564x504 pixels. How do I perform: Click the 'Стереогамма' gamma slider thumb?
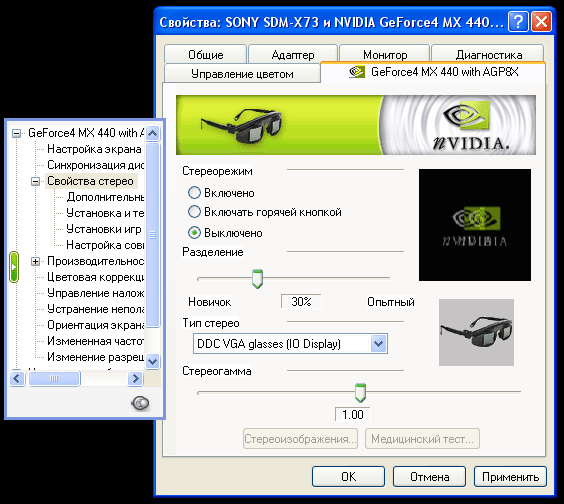tap(360, 393)
